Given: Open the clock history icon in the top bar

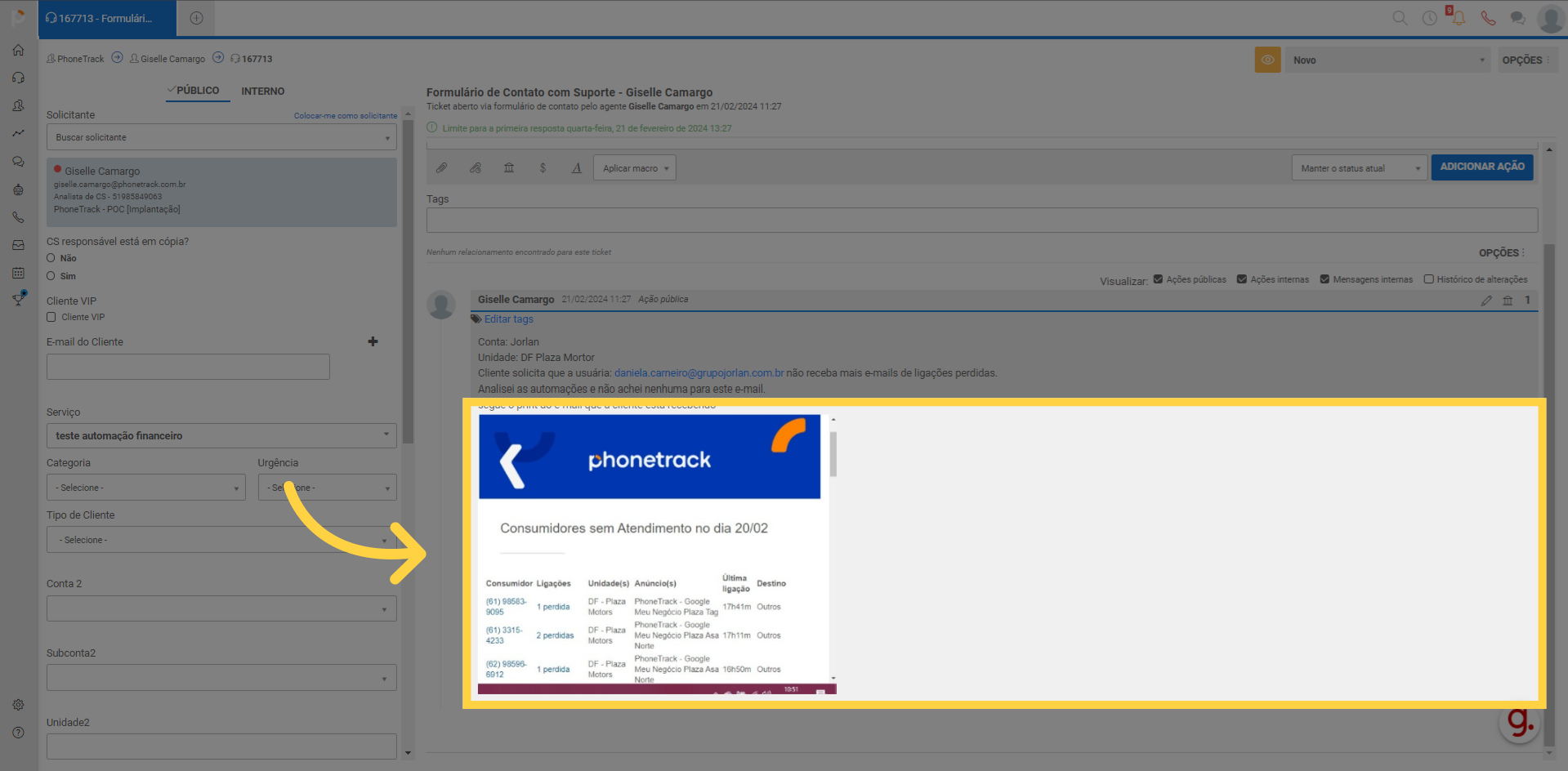Looking at the screenshot, I should [x=1429, y=18].
